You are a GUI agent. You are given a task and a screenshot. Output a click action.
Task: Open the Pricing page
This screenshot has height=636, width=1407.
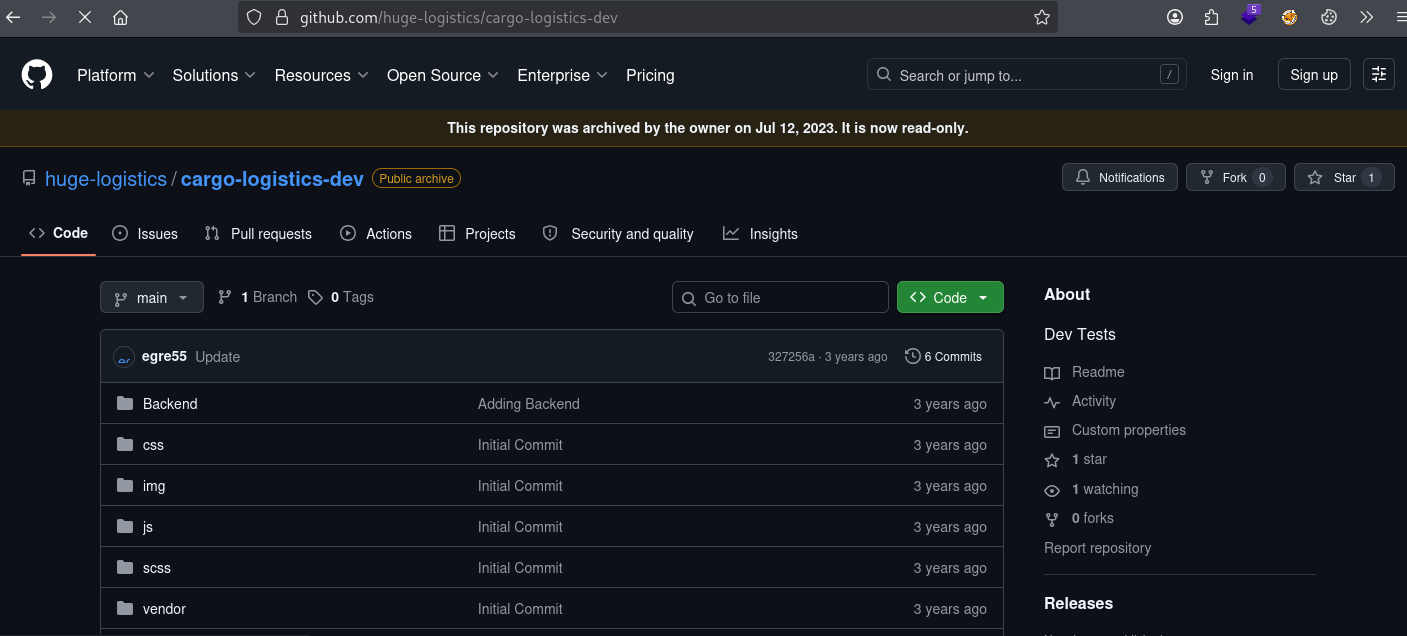[x=650, y=75]
